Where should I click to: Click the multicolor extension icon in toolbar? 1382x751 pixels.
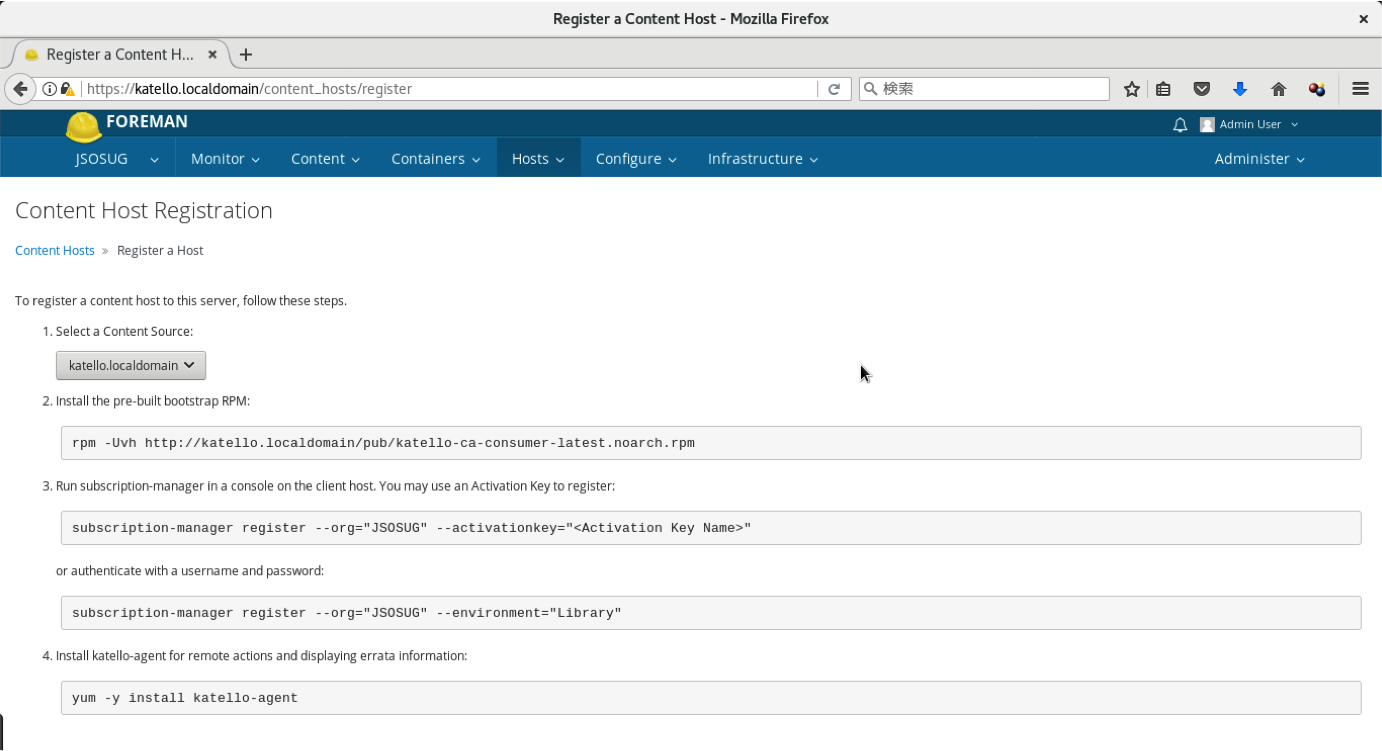tap(1317, 89)
